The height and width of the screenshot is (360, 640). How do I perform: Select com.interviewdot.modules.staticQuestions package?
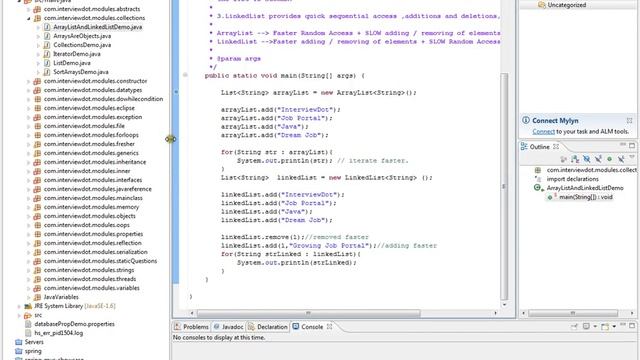[100, 261]
